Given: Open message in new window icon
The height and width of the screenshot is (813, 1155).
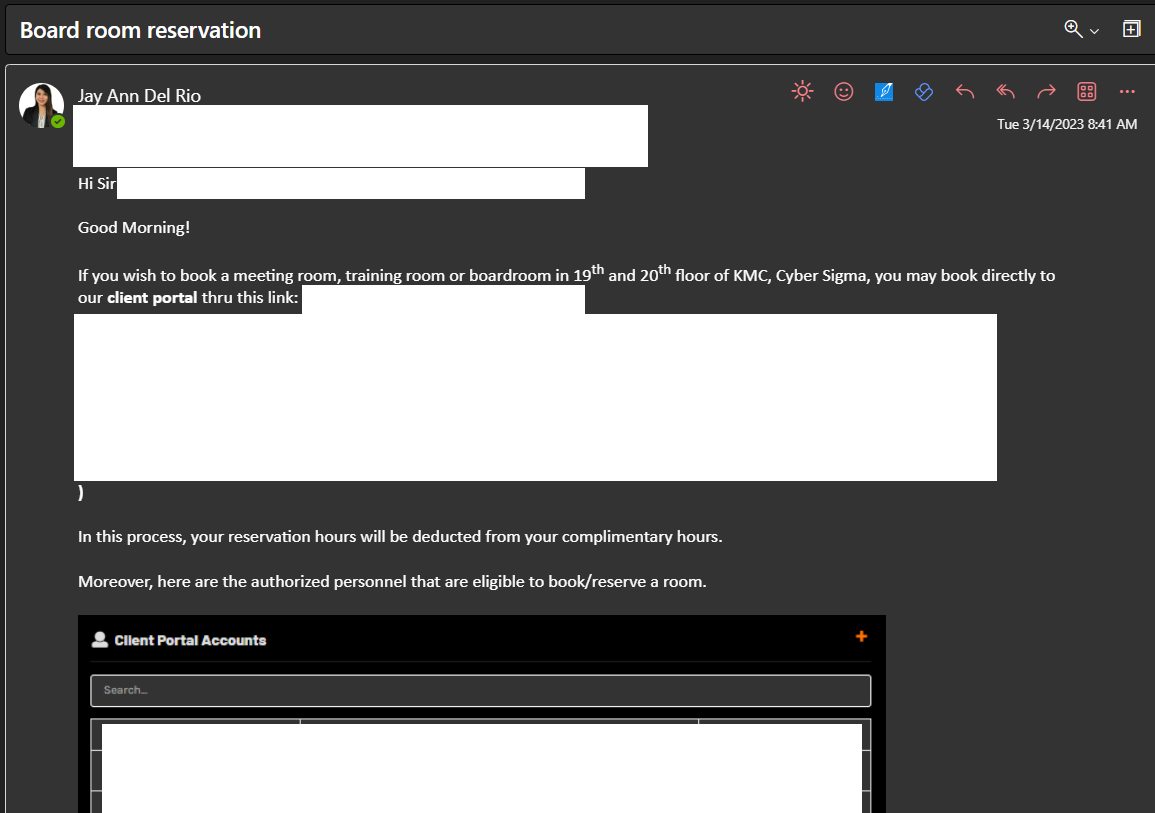Looking at the screenshot, I should click(1131, 29).
